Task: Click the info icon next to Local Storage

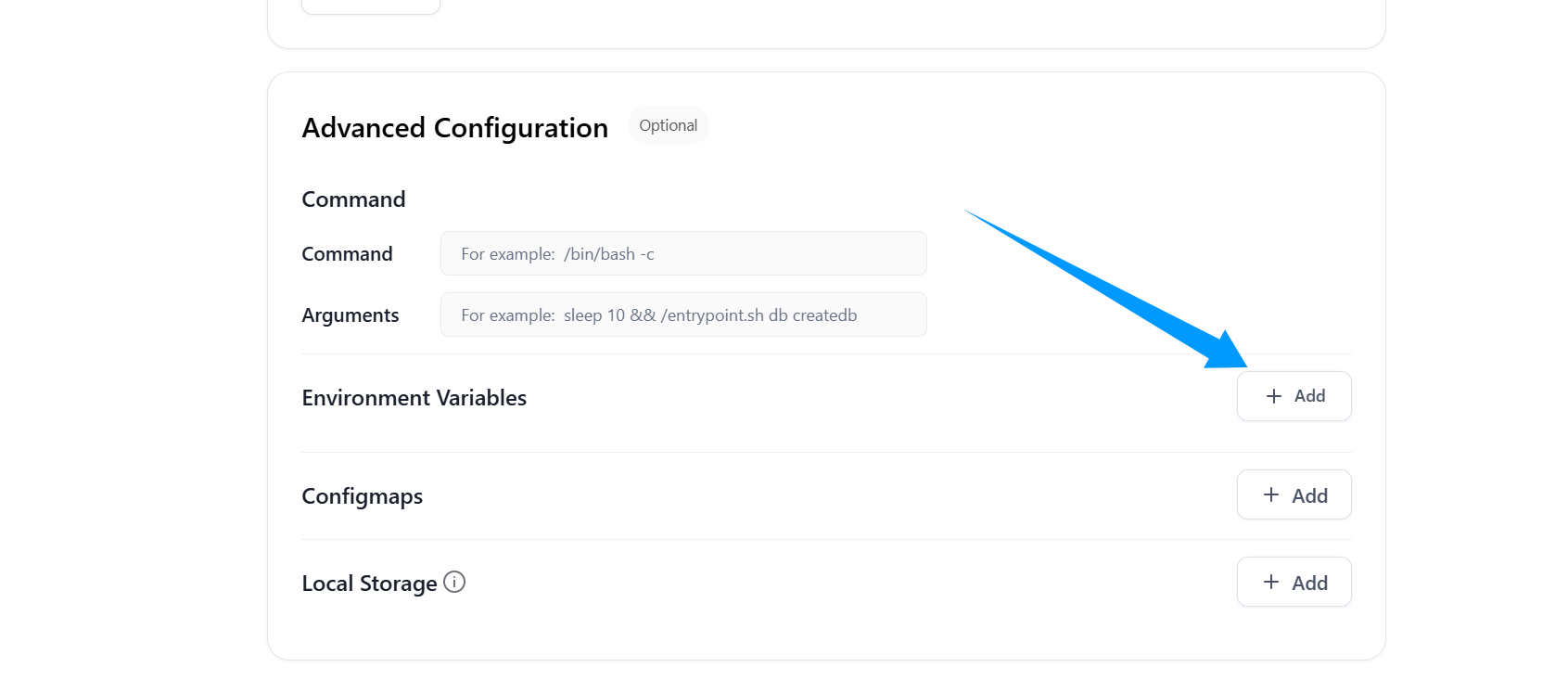Action: coord(454,582)
